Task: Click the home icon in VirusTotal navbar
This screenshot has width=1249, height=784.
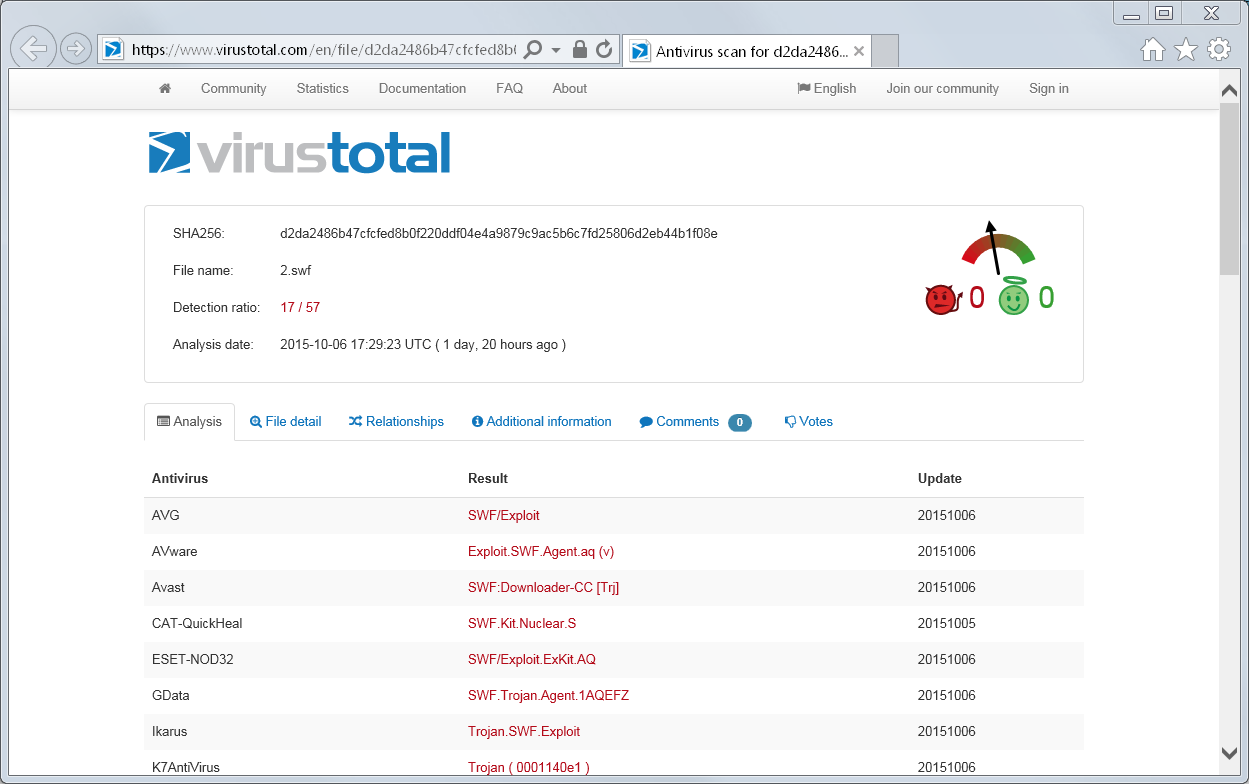Action: (x=165, y=88)
